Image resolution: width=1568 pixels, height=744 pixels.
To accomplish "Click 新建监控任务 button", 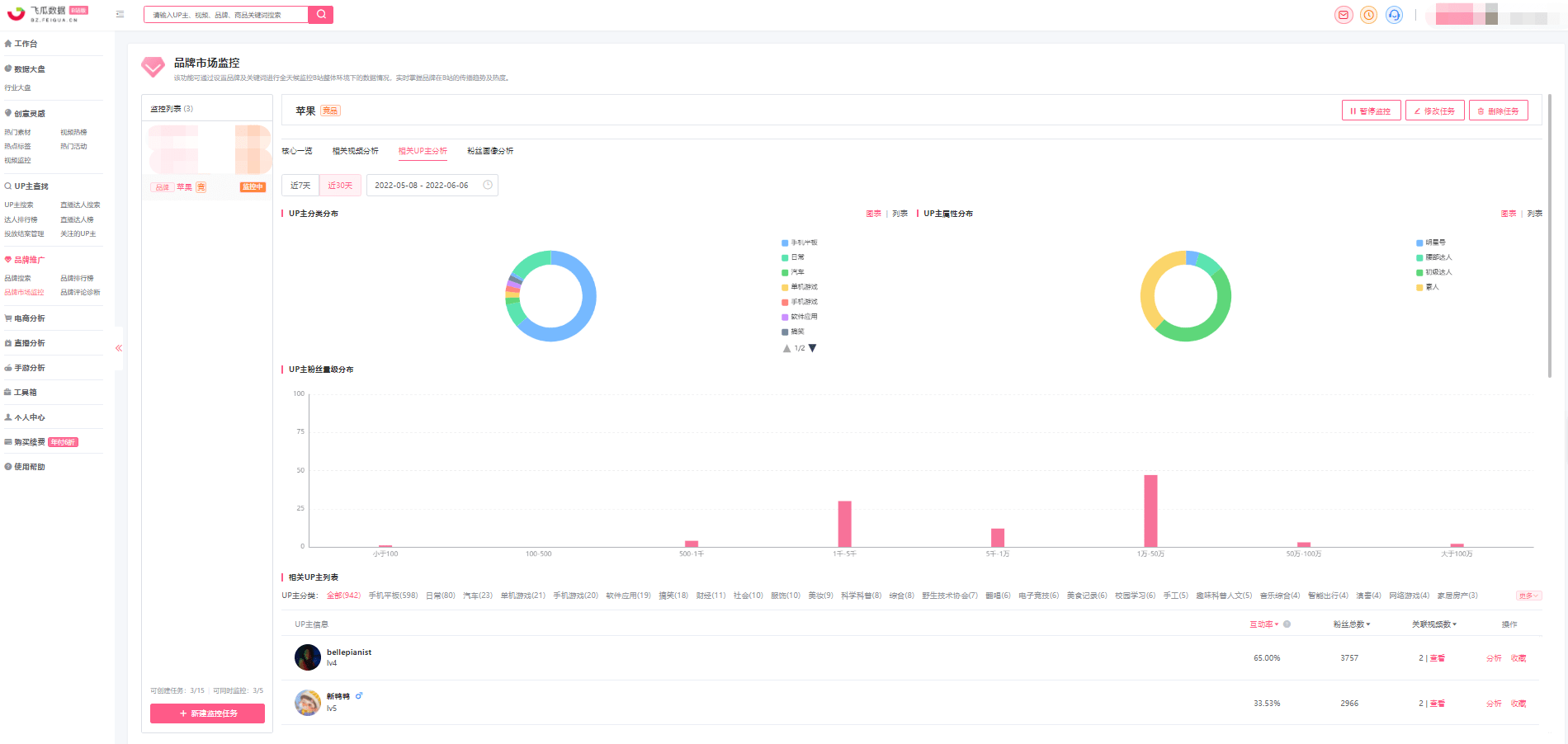I will coord(207,713).
